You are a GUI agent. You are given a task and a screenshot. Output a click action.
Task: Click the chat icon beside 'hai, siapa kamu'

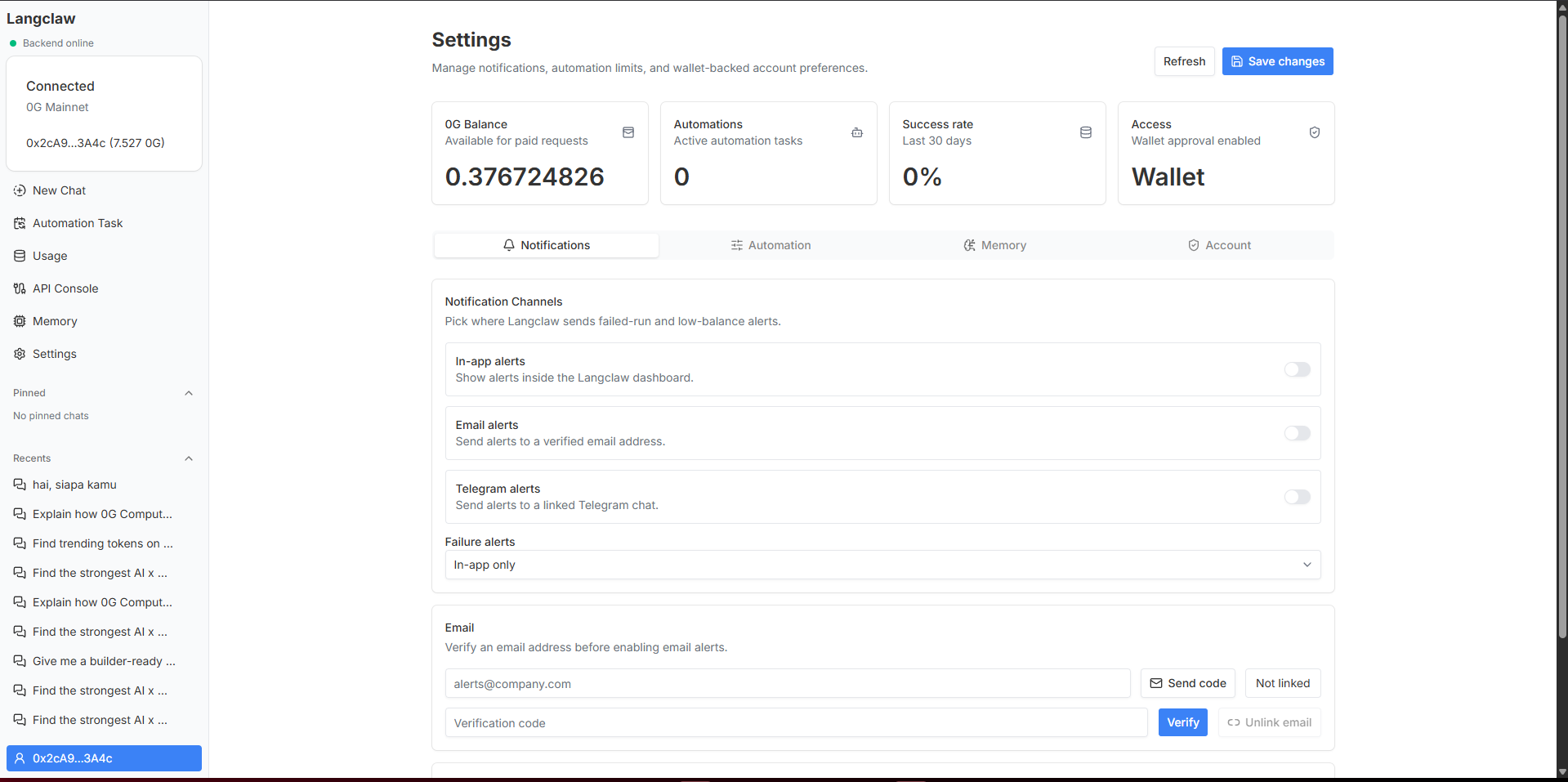coord(20,485)
